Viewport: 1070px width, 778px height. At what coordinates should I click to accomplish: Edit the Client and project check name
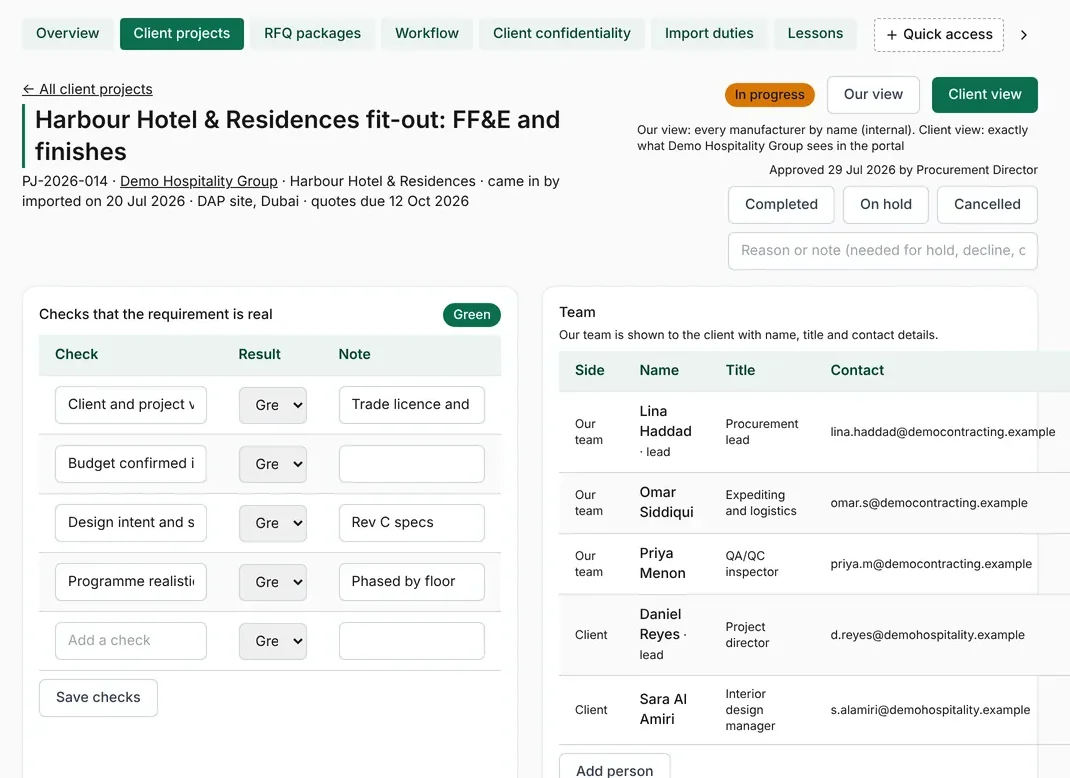point(131,405)
